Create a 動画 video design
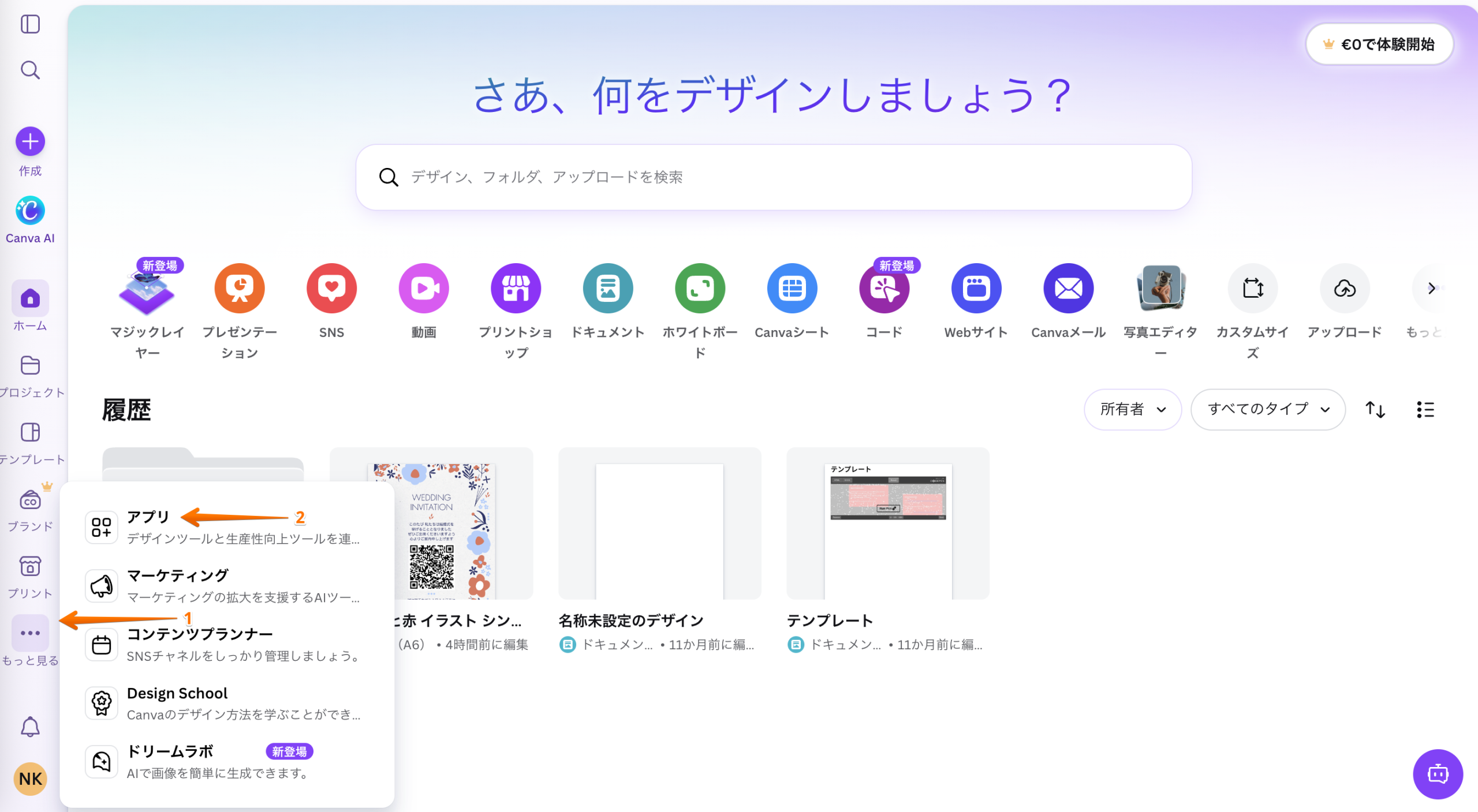 424,301
